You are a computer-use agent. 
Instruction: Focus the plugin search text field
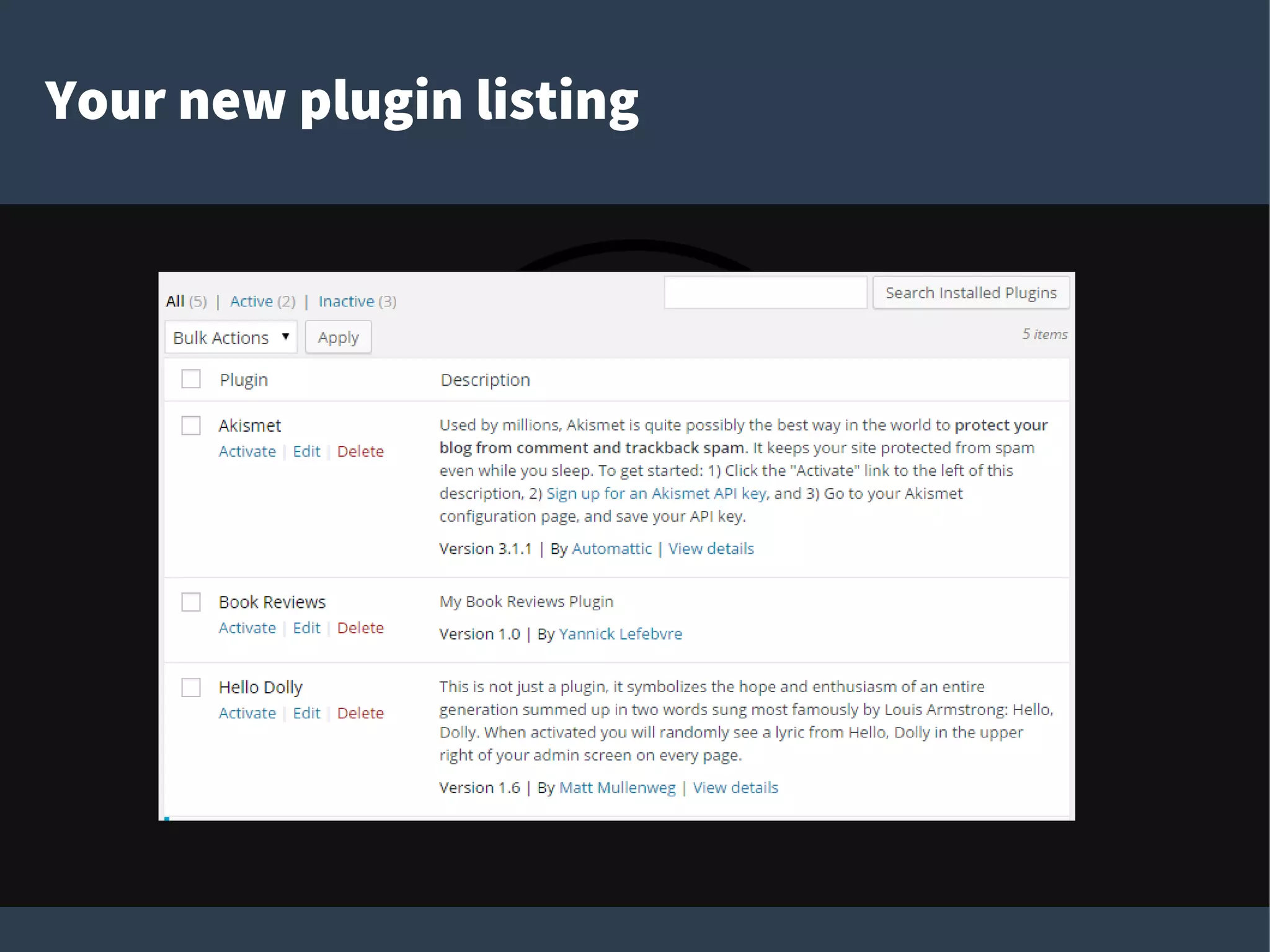(765, 293)
